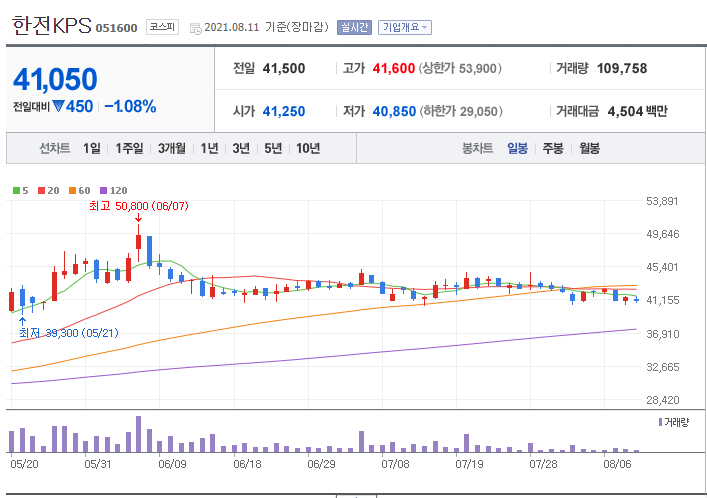Click the stock code 051600
The image size is (707, 498).
pyautogui.click(x=116, y=28)
